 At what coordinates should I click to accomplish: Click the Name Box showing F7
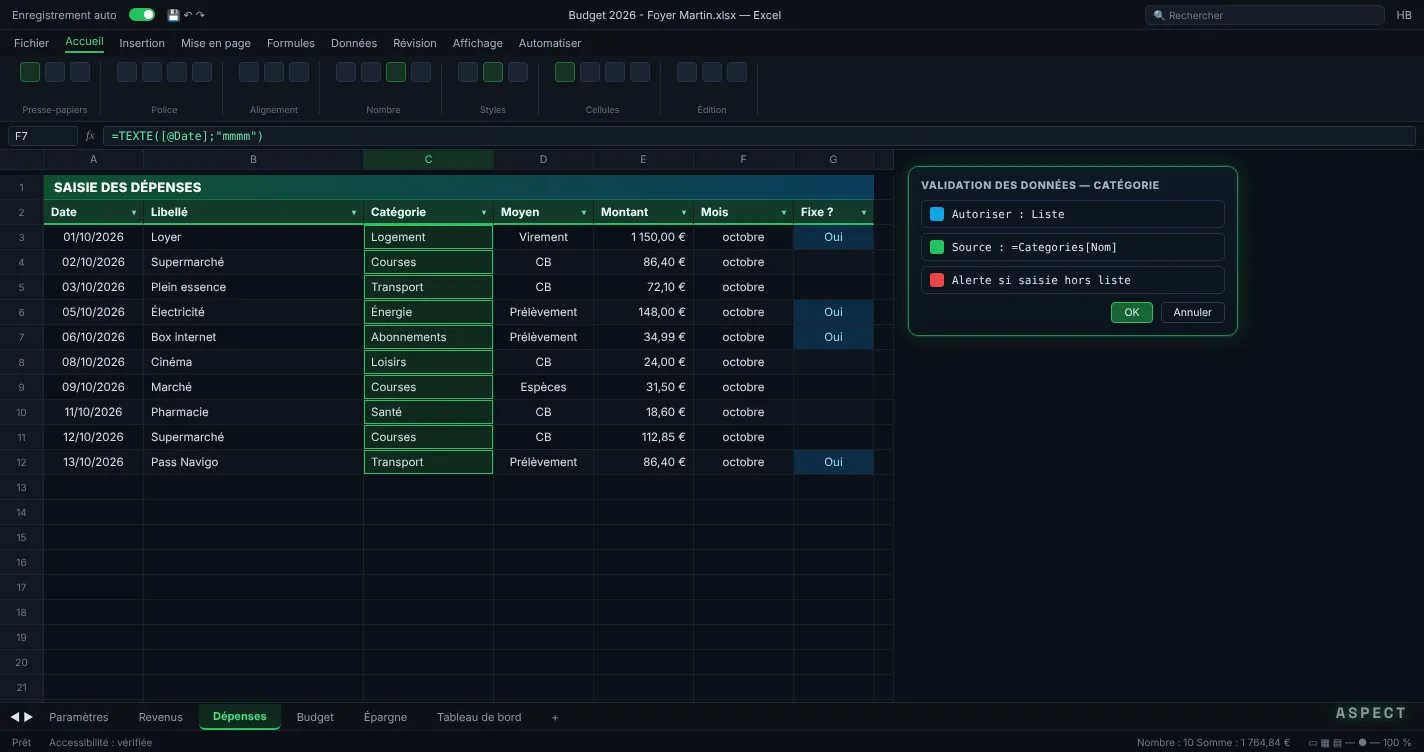click(42, 136)
